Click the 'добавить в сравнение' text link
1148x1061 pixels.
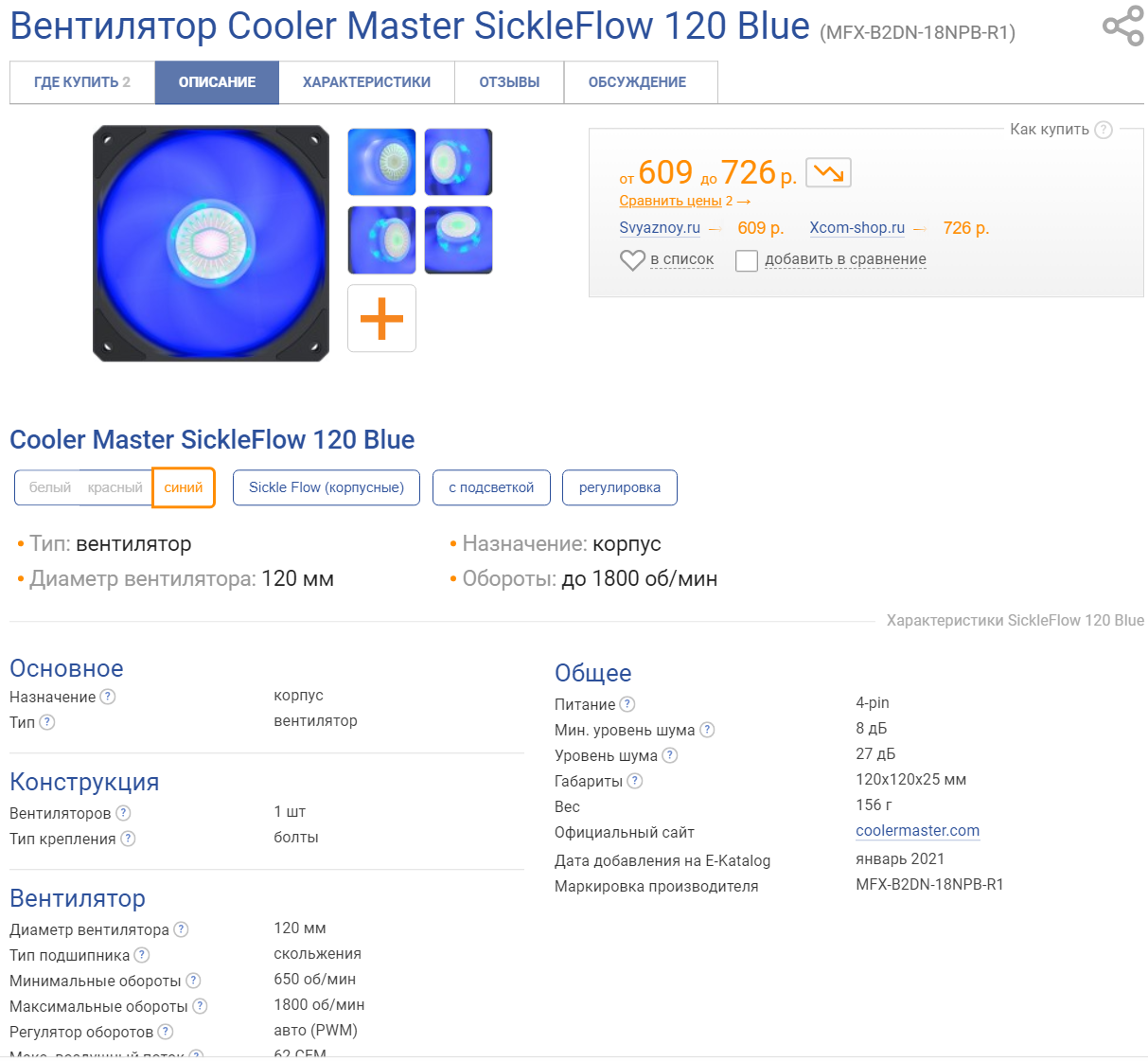pyautogui.click(x=845, y=259)
